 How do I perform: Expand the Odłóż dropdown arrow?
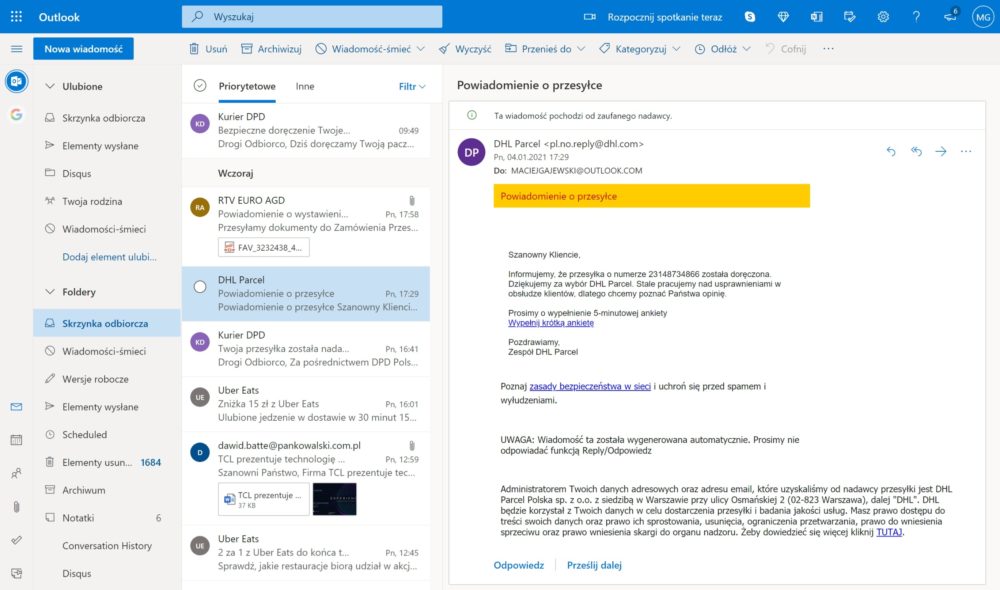click(x=746, y=48)
